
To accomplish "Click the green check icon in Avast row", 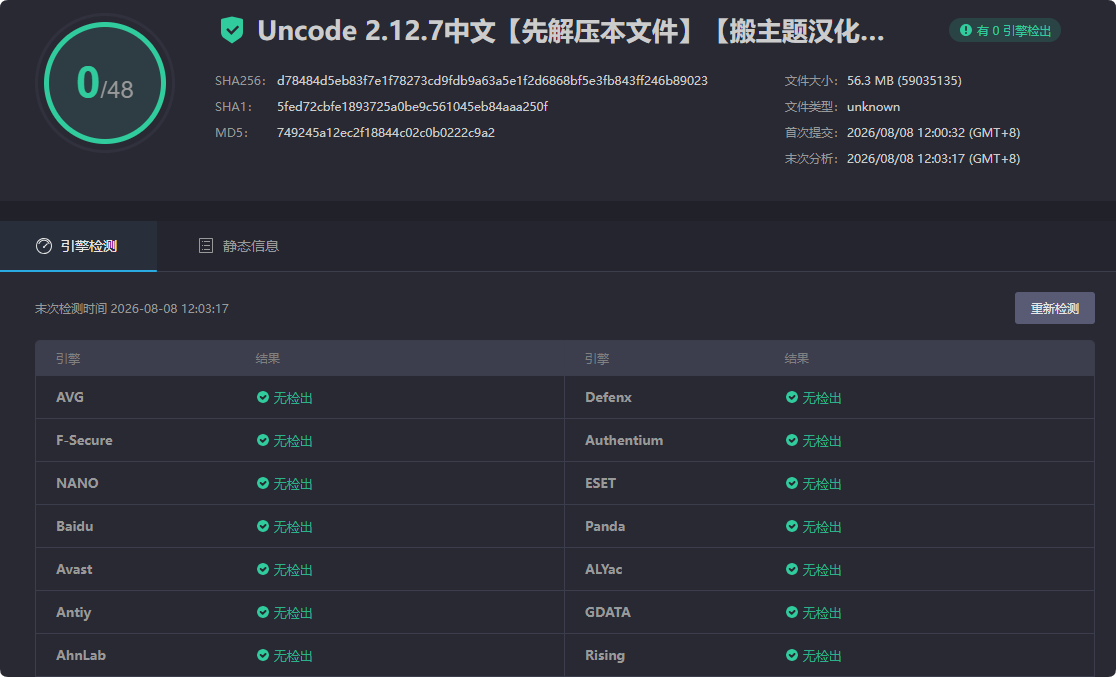I will [263, 570].
